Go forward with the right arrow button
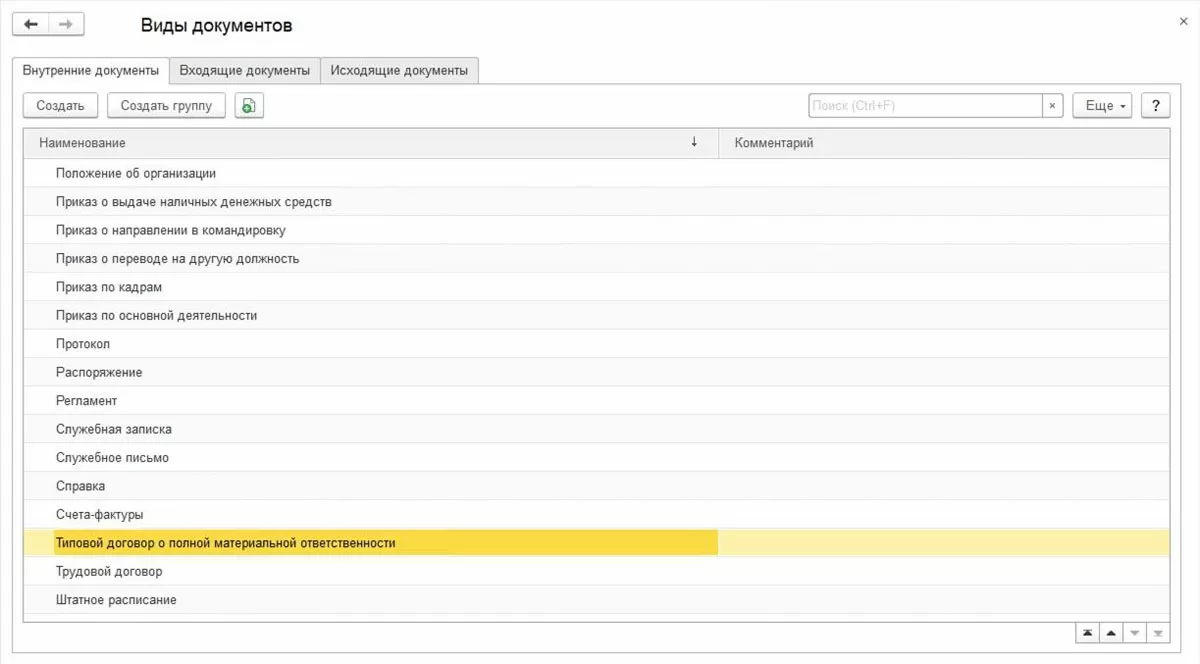 (66, 25)
